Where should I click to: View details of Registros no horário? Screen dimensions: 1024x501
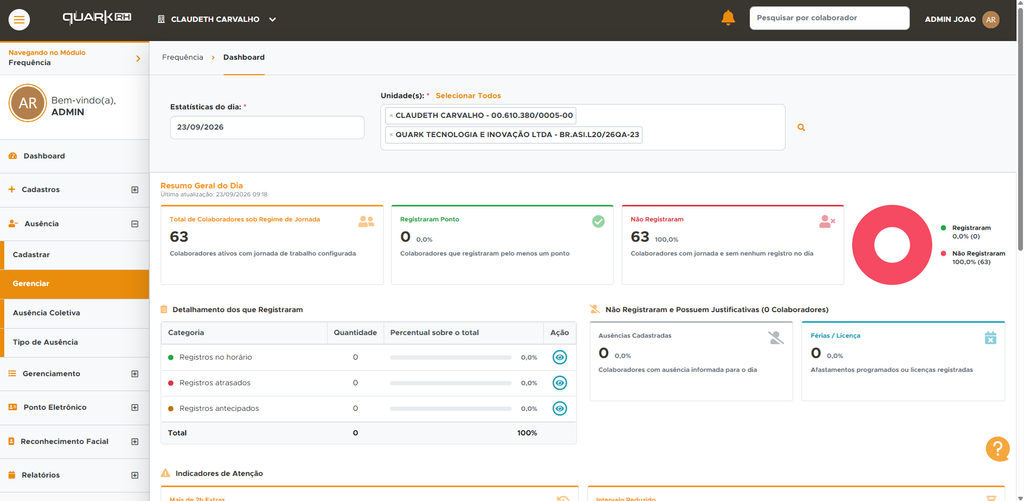[x=560, y=357]
